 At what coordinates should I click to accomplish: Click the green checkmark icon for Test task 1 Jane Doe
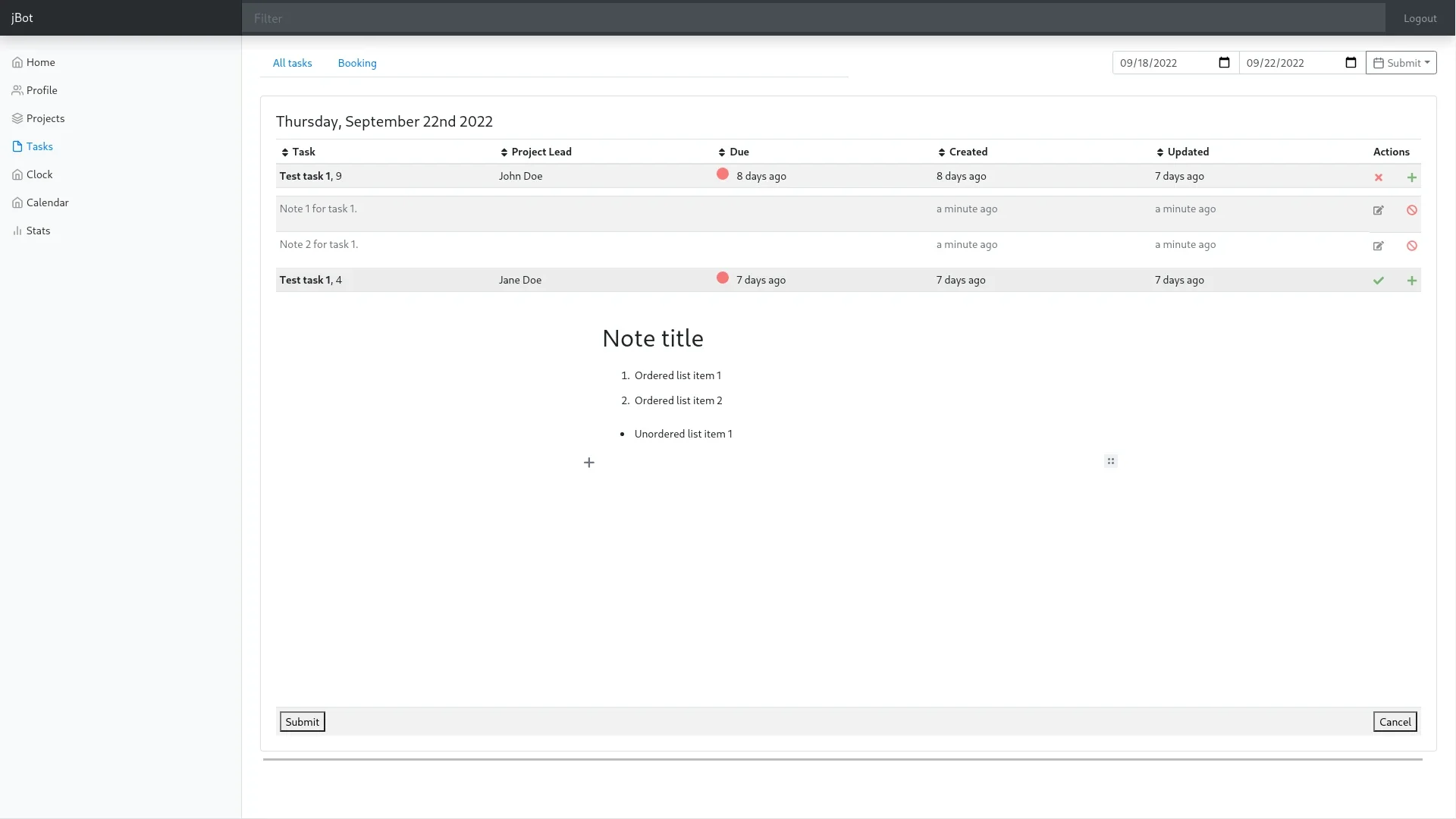(1378, 280)
